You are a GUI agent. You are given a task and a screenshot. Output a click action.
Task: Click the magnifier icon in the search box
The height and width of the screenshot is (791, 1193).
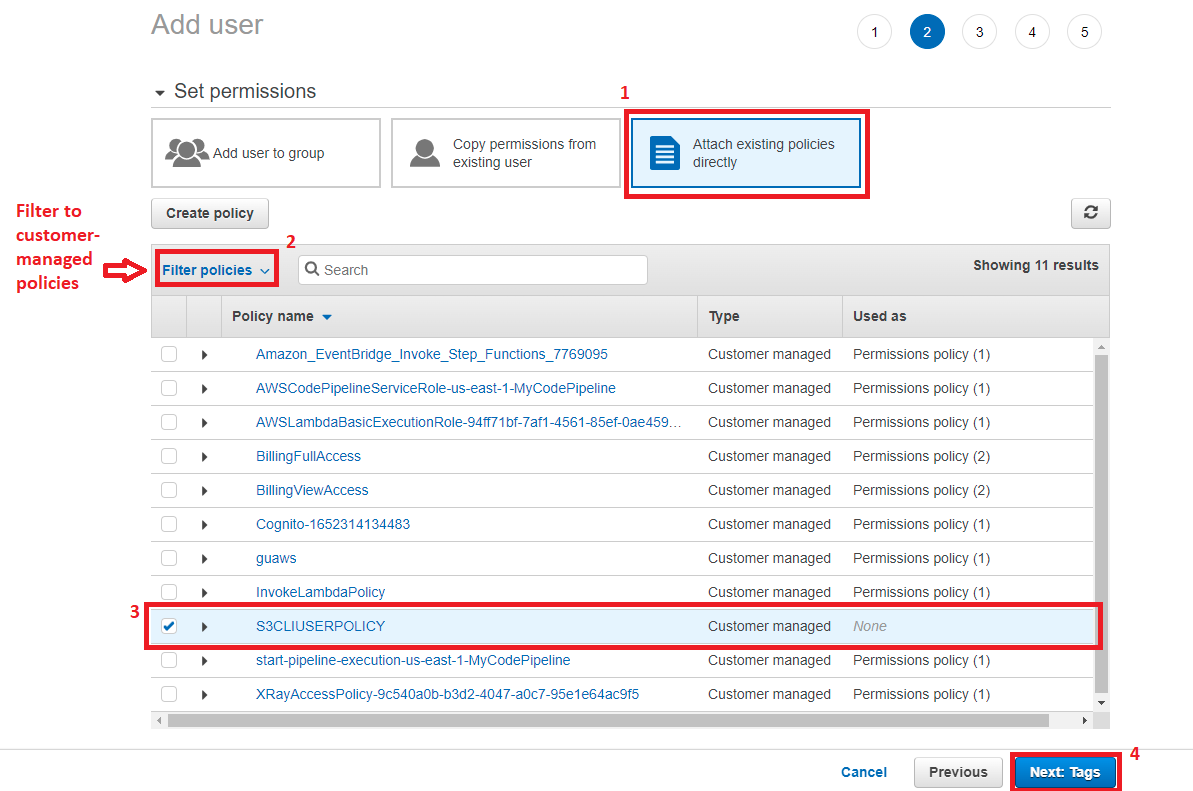coord(312,270)
